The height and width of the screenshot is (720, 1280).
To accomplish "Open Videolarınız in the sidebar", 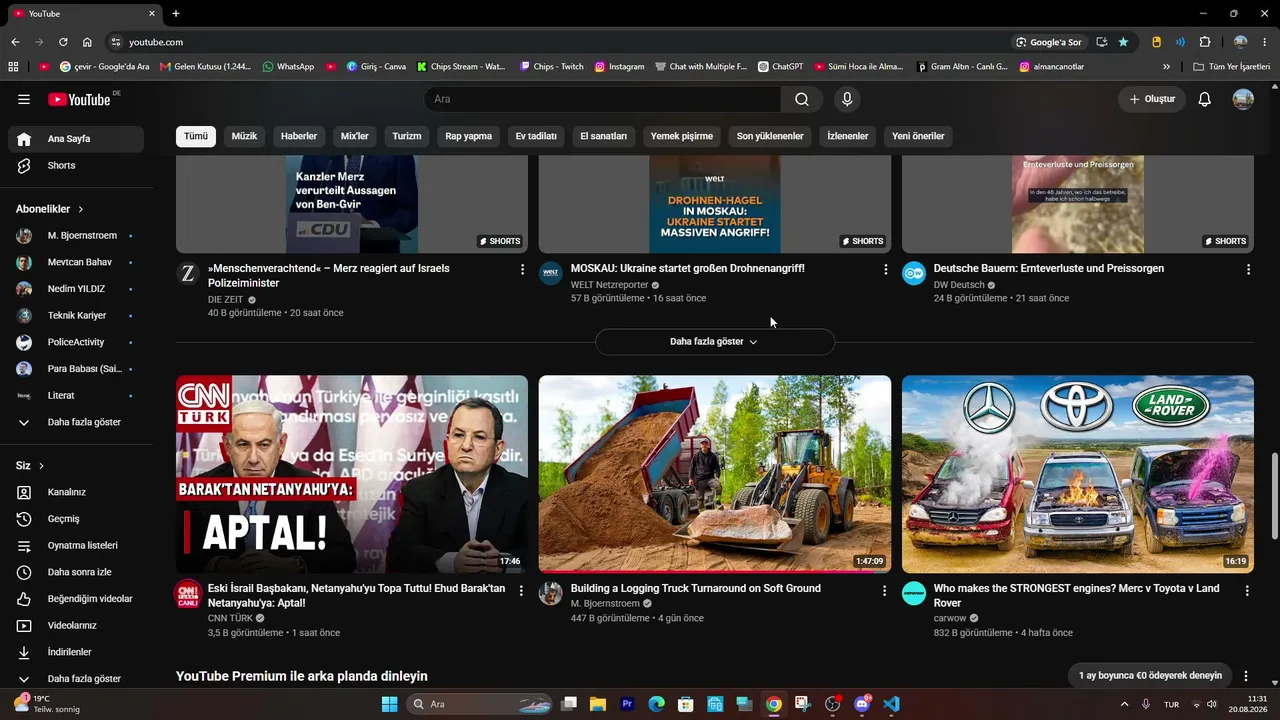I will 76,625.
